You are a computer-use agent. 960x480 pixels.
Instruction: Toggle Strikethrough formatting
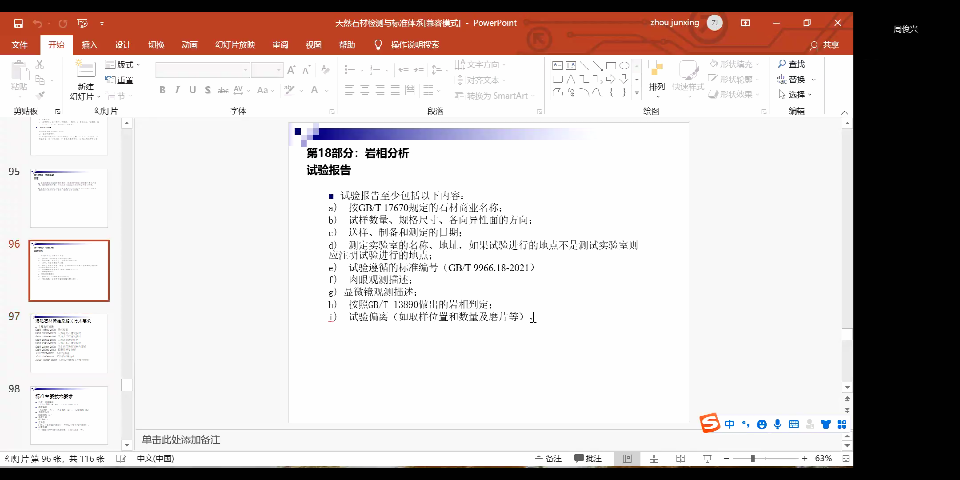tap(222, 90)
